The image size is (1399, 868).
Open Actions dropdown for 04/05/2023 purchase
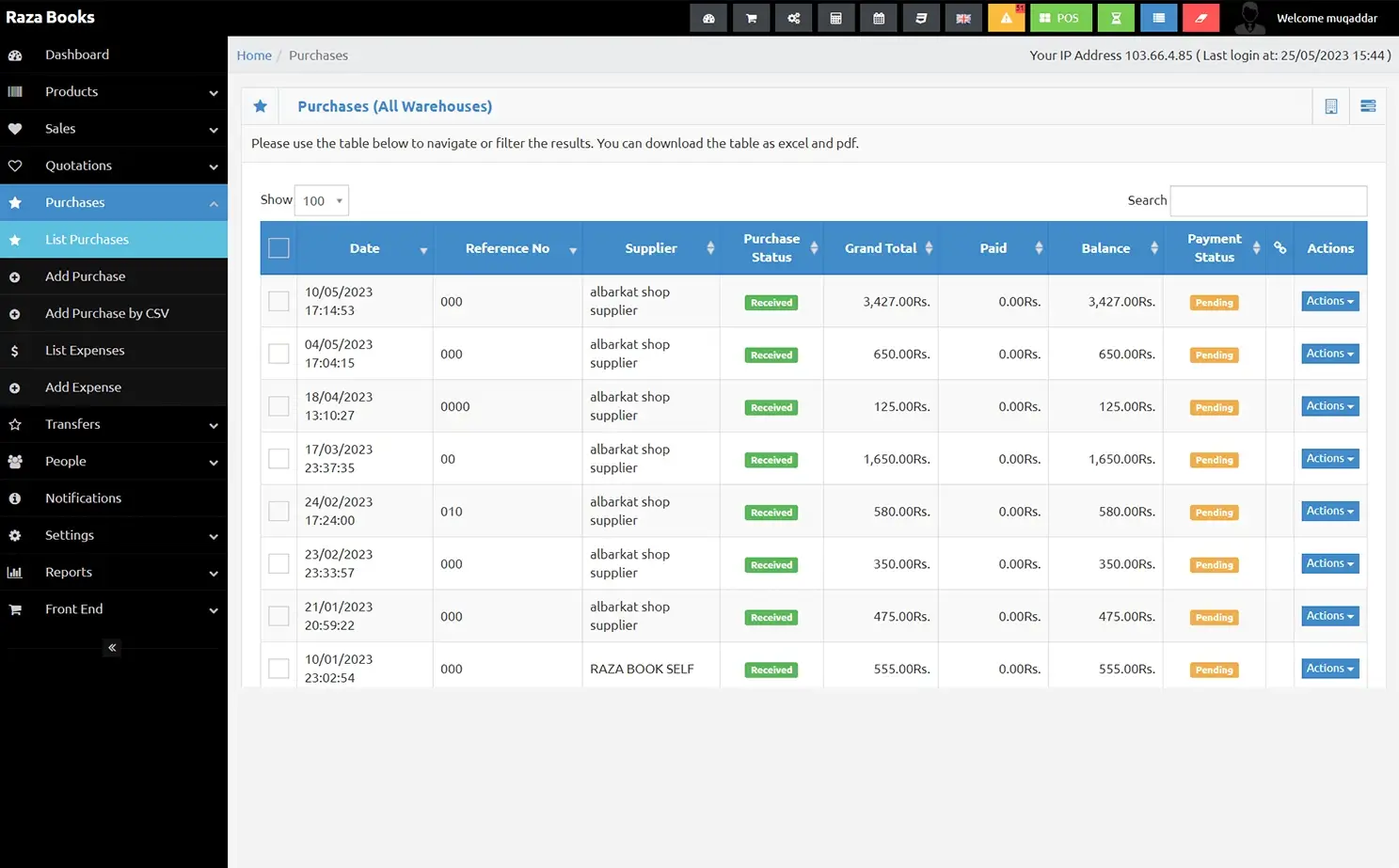1329,354
